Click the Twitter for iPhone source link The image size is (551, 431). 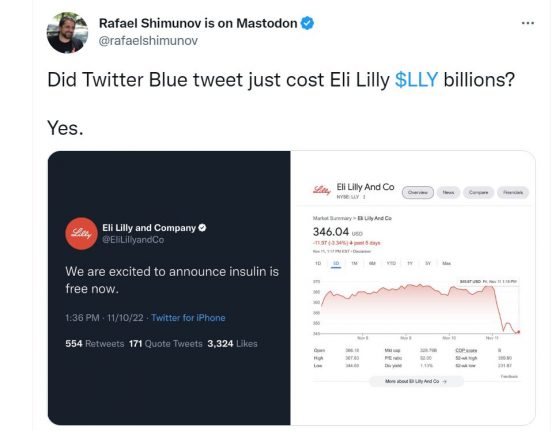tap(188, 318)
